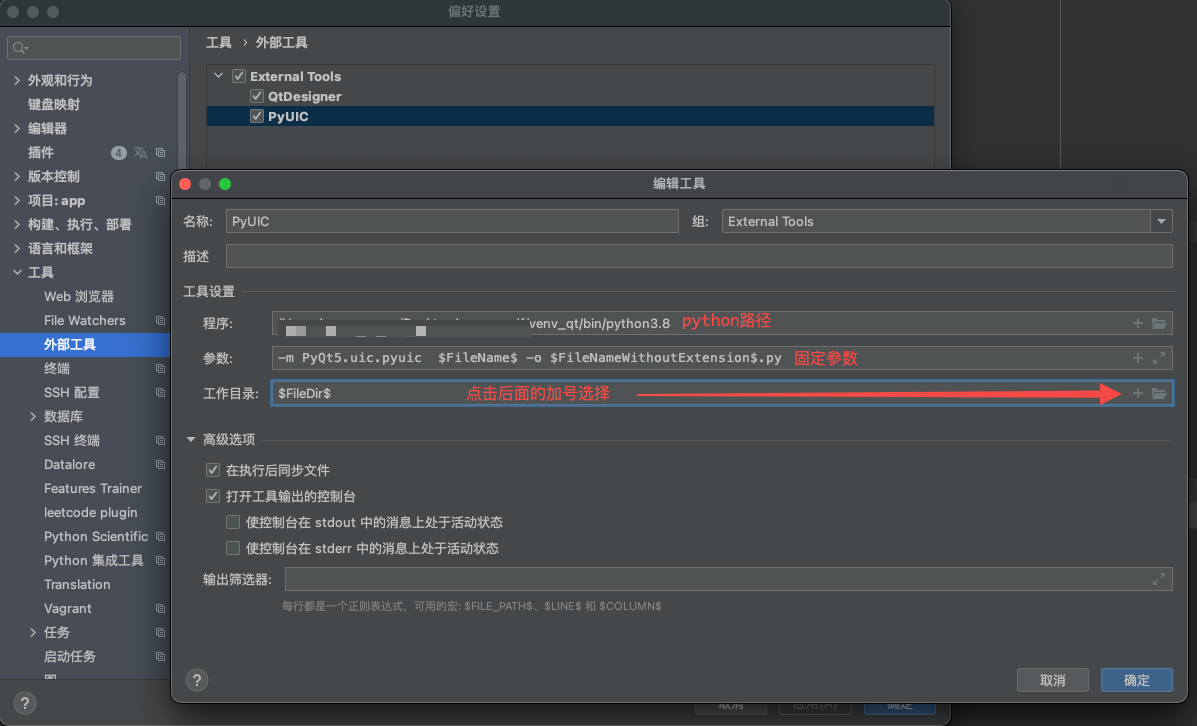Click the project-level icon beside SSH 终端
Image resolution: width=1197 pixels, height=726 pixels.
(x=160, y=440)
